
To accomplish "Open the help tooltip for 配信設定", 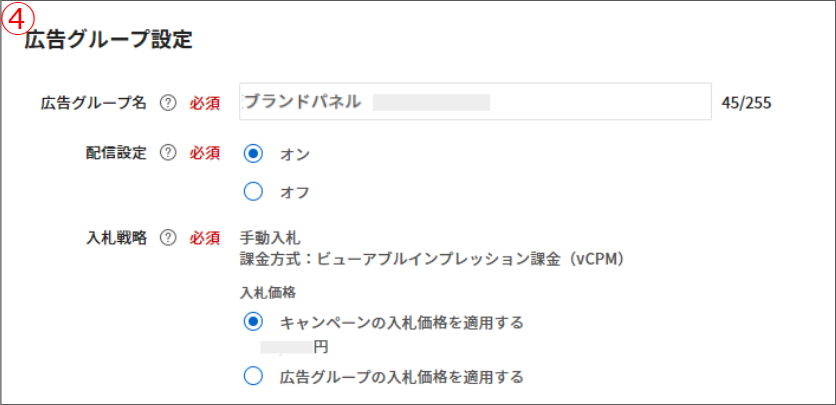I will 168,153.
